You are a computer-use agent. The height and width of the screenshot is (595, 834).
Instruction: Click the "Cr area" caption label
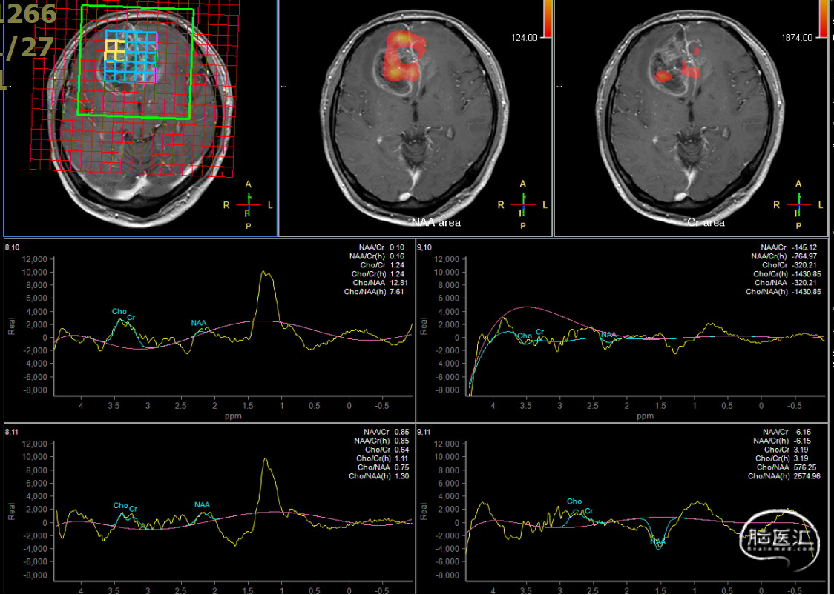(706, 223)
